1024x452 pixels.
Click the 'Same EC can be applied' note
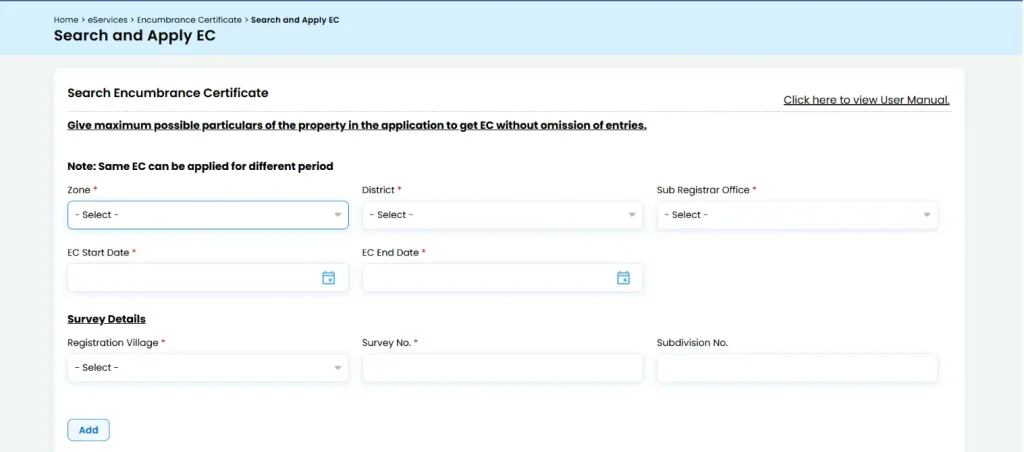click(x=200, y=167)
